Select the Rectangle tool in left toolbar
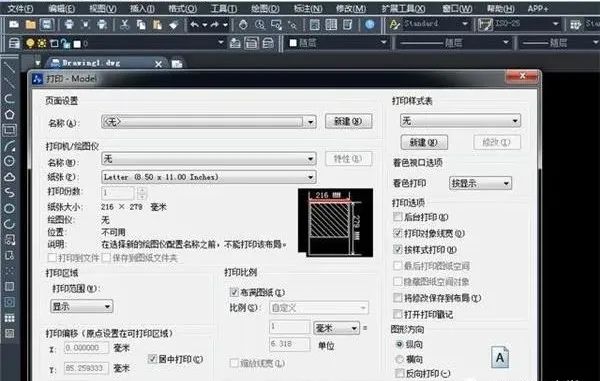 click(x=9, y=130)
